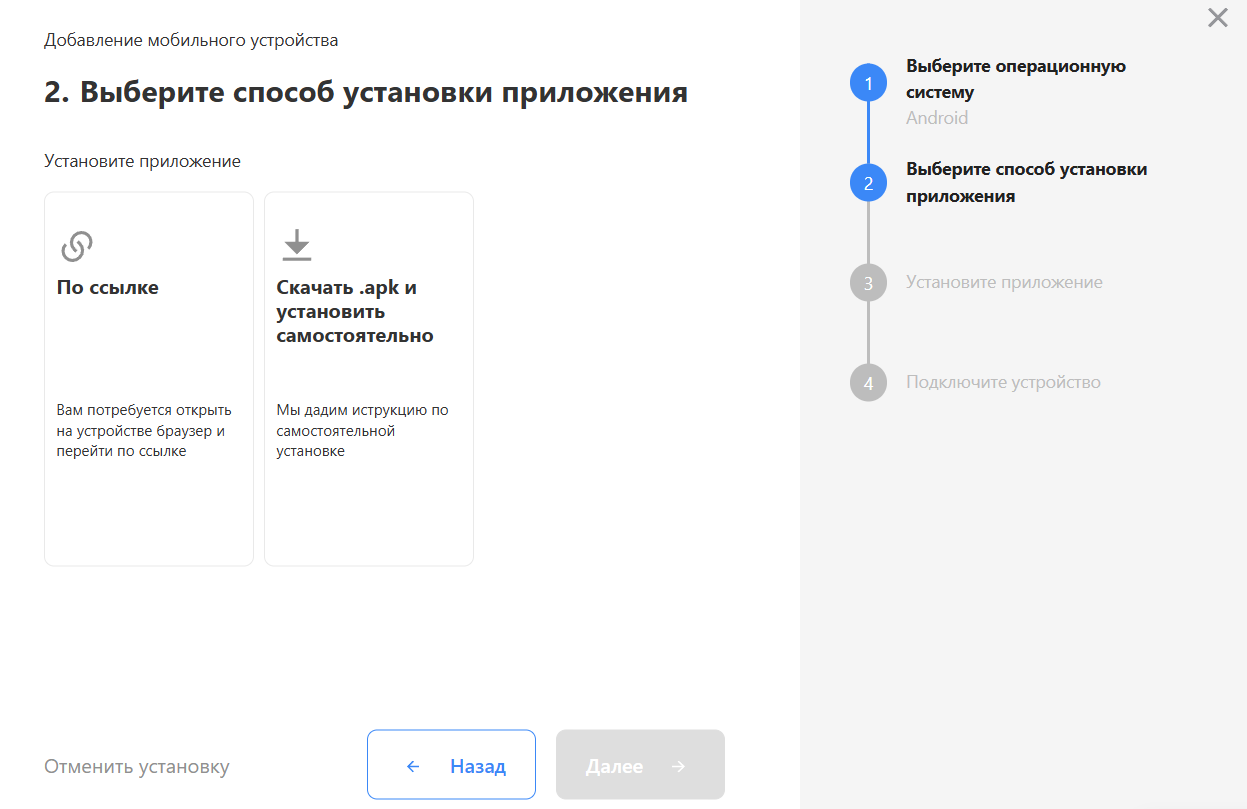Click the Android value under step one

click(937, 118)
